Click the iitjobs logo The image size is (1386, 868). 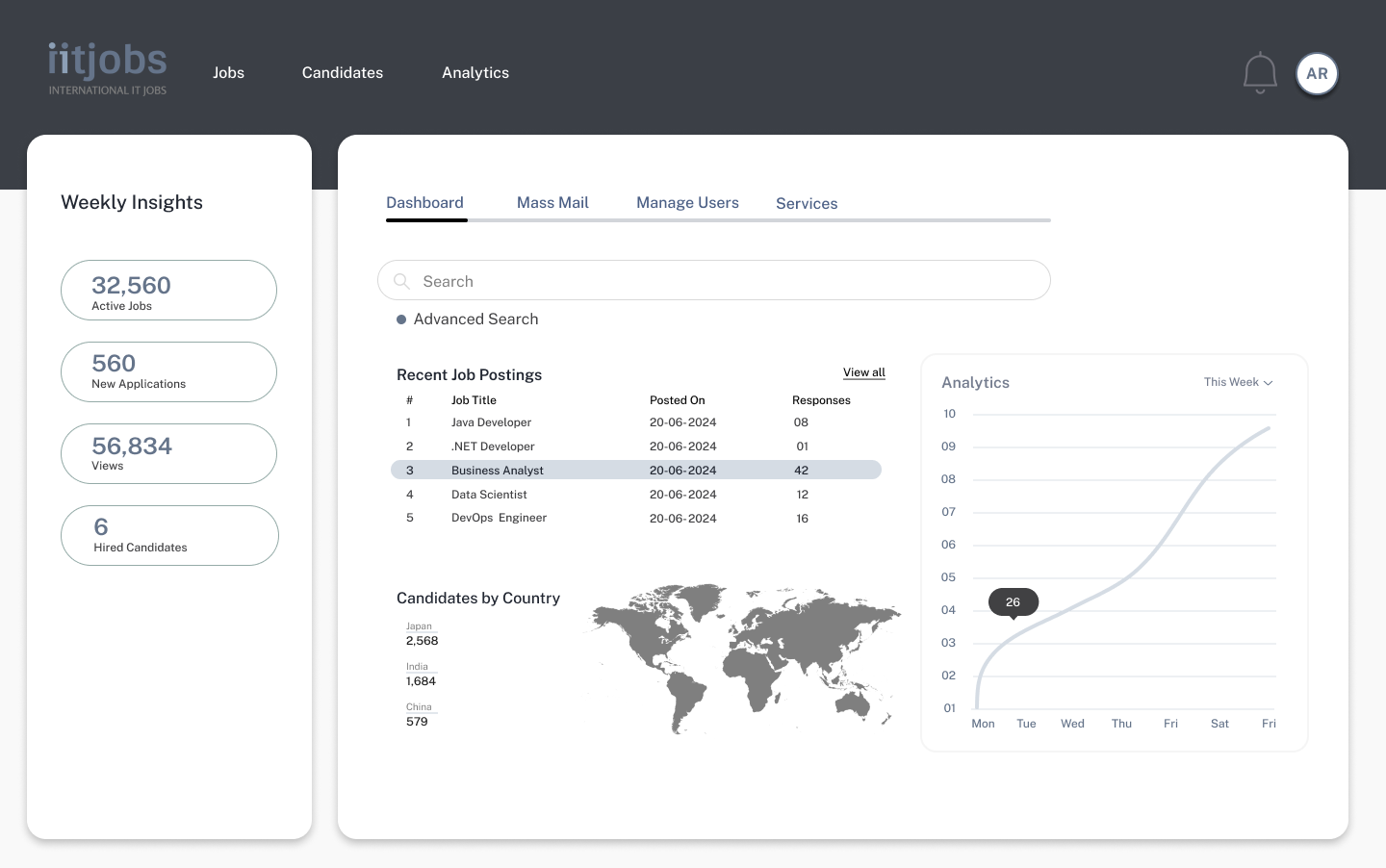coord(108,68)
